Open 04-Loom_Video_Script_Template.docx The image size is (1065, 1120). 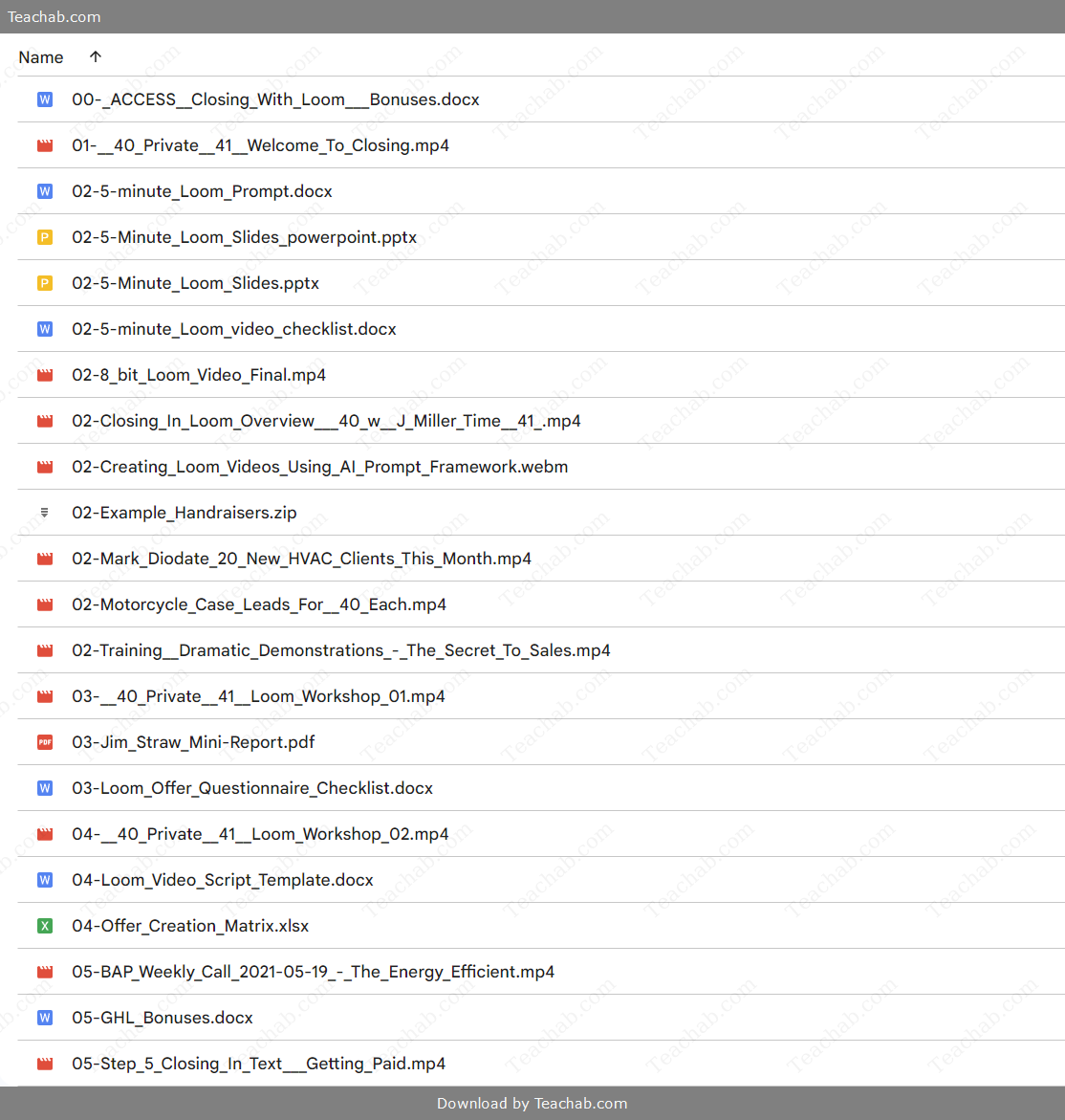click(x=222, y=880)
